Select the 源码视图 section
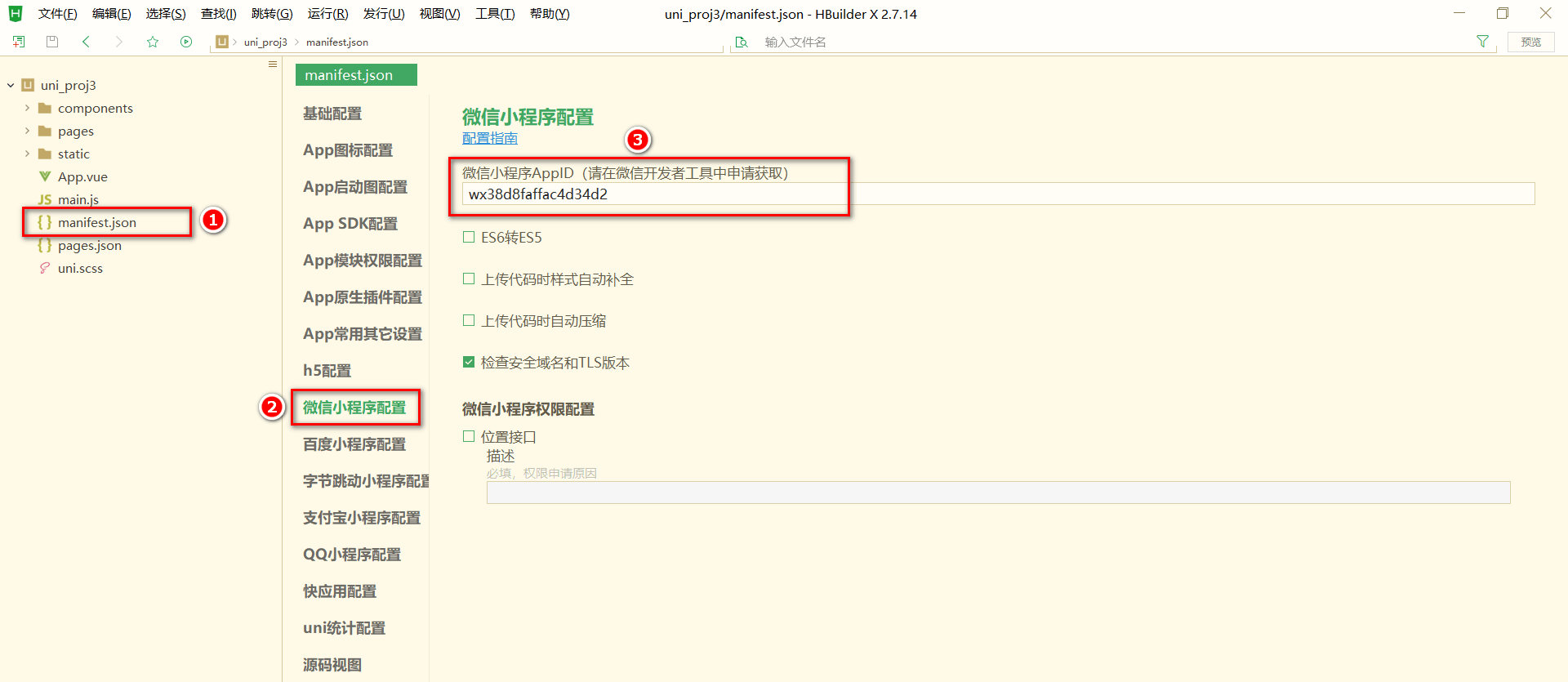This screenshot has height=682, width=1568. 332,665
